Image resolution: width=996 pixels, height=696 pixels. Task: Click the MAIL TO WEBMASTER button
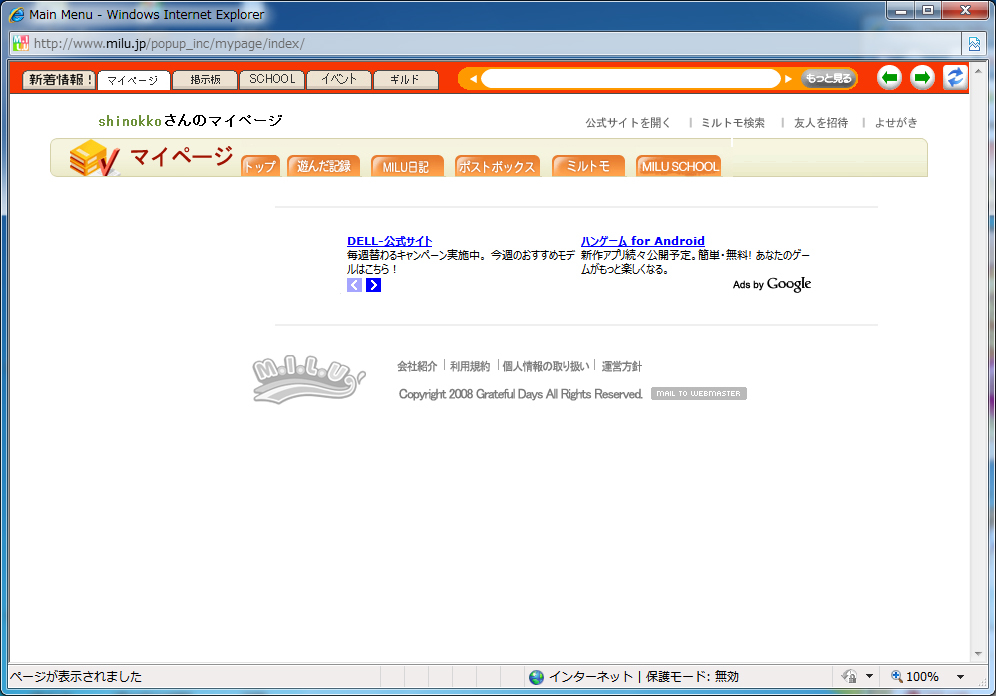699,394
